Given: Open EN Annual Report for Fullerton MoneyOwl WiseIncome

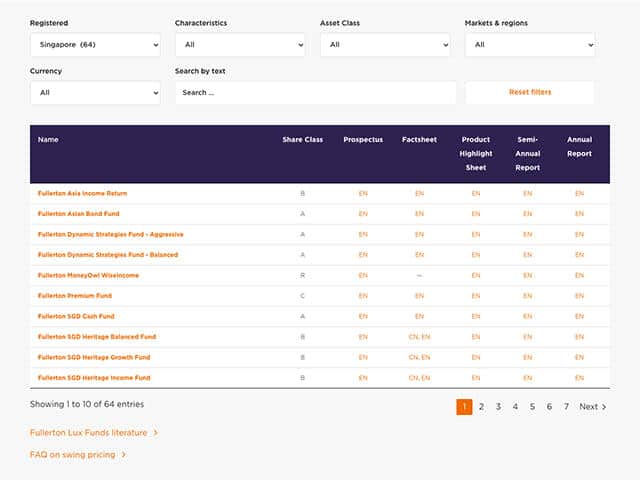Looking at the screenshot, I should tap(579, 276).
